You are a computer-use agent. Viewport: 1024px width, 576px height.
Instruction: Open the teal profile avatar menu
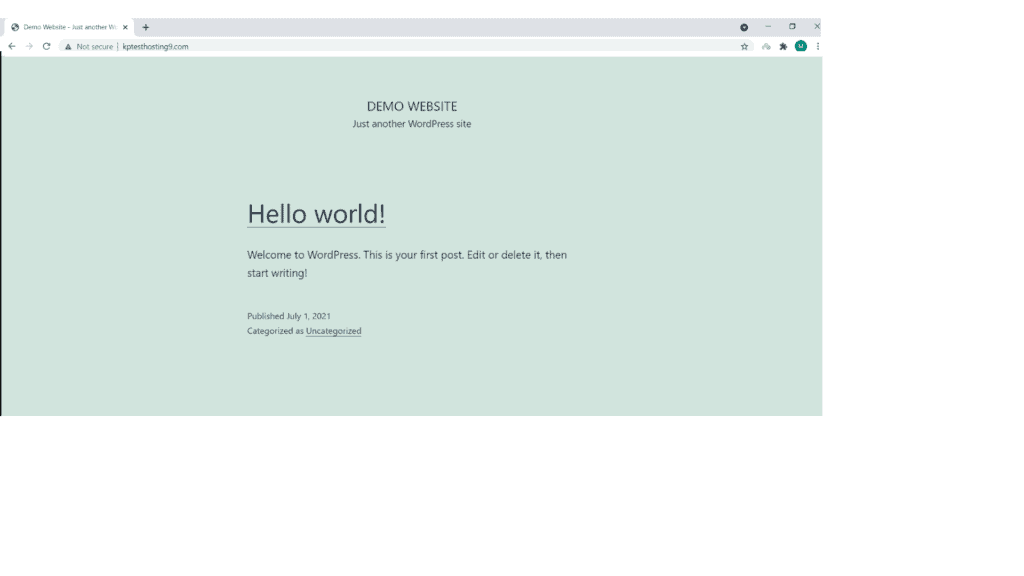pyautogui.click(x=800, y=46)
